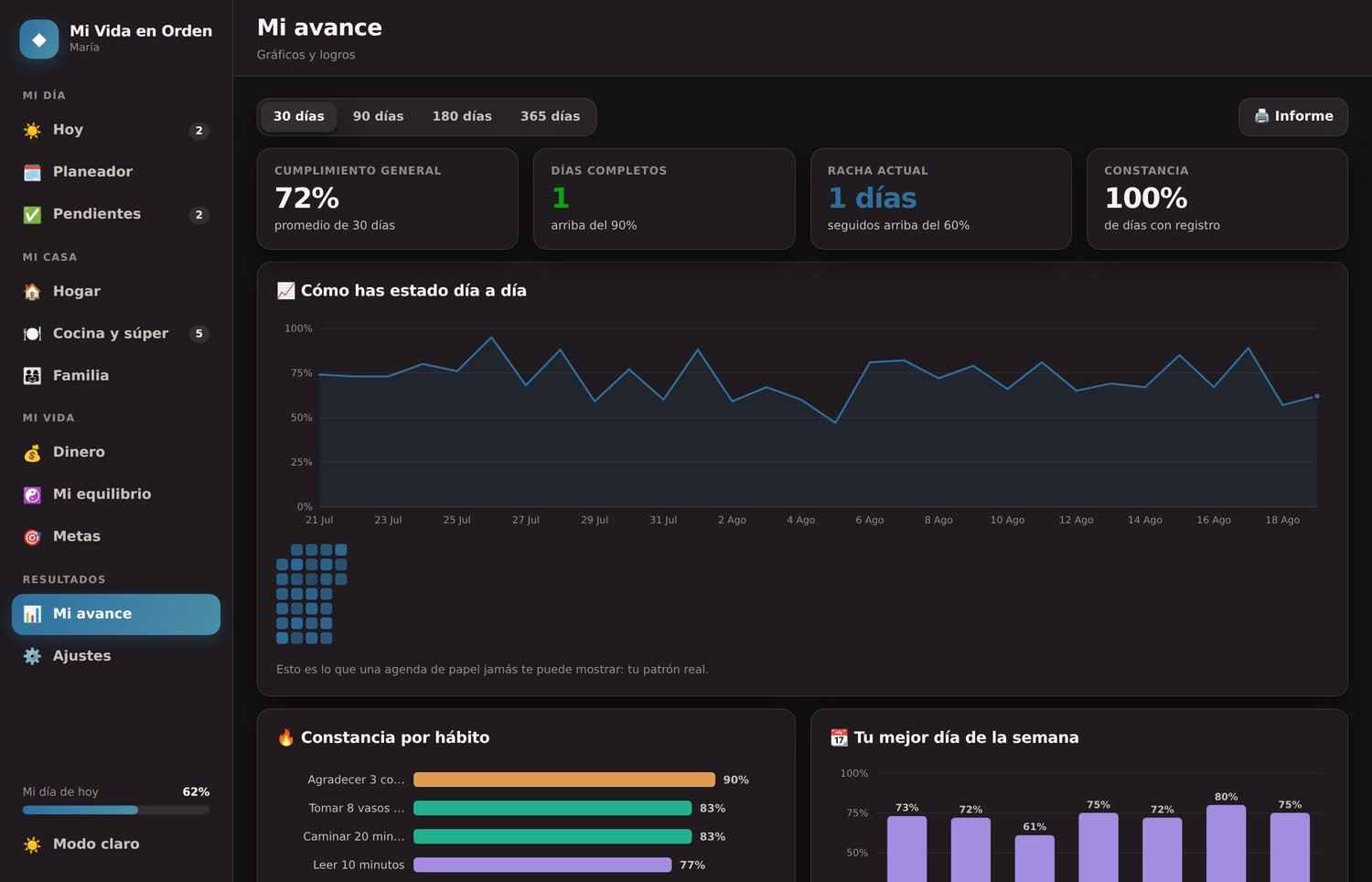The height and width of the screenshot is (882, 1372).
Task: Go to Mi avance in sidebar
Action: 116,614
